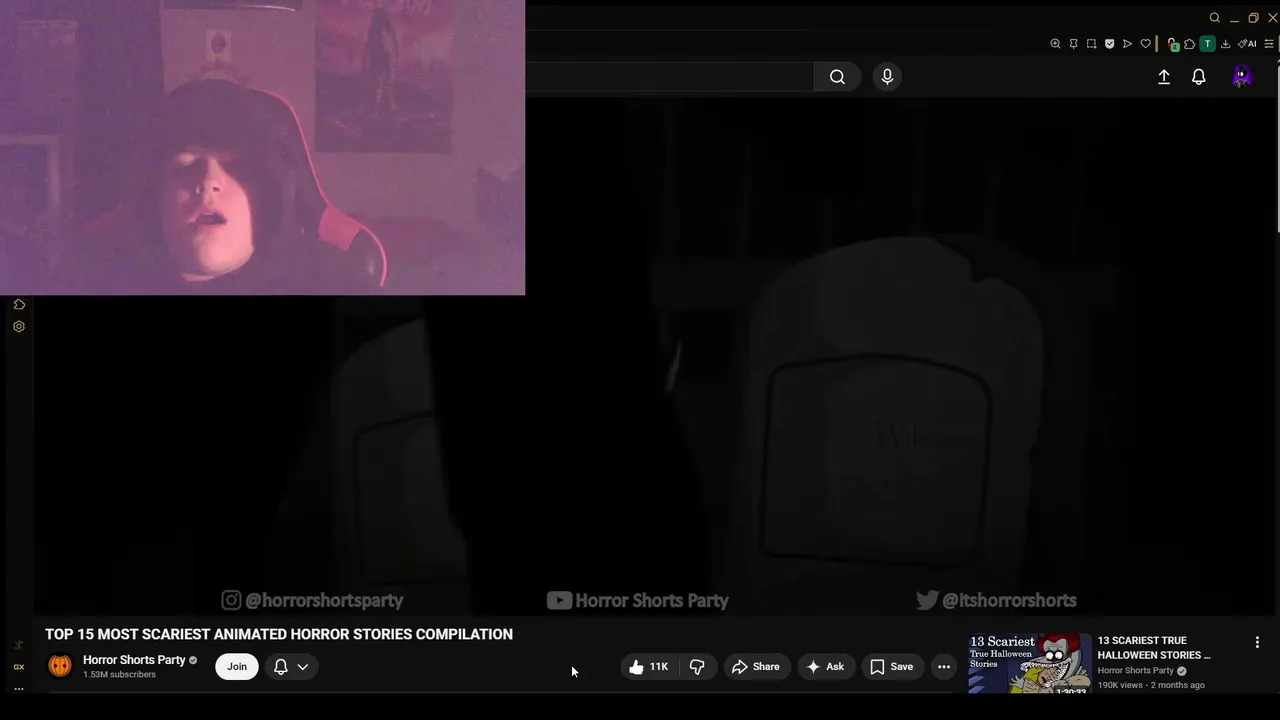
Task: Take a snapshot with the dashed-square icon
Action: pos(1091,44)
